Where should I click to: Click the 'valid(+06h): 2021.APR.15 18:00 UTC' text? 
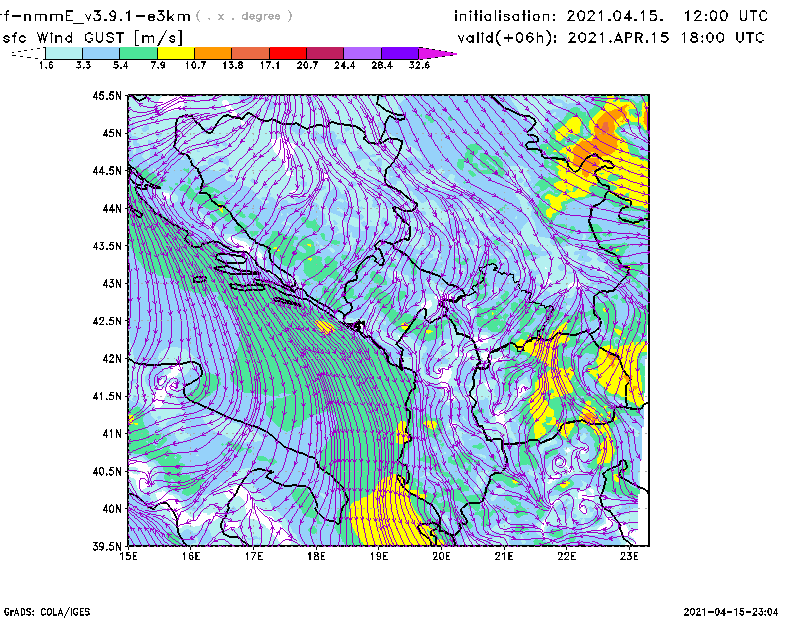[611, 38]
